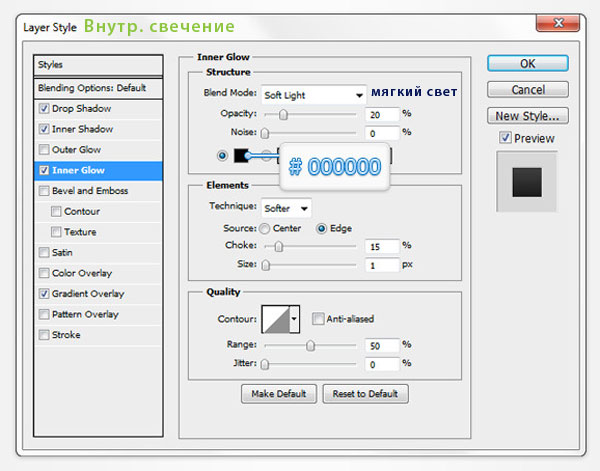Viewport: 600px width, 471px height.
Task: Toggle the Drop Shadow checkbox
Action: click(x=43, y=108)
